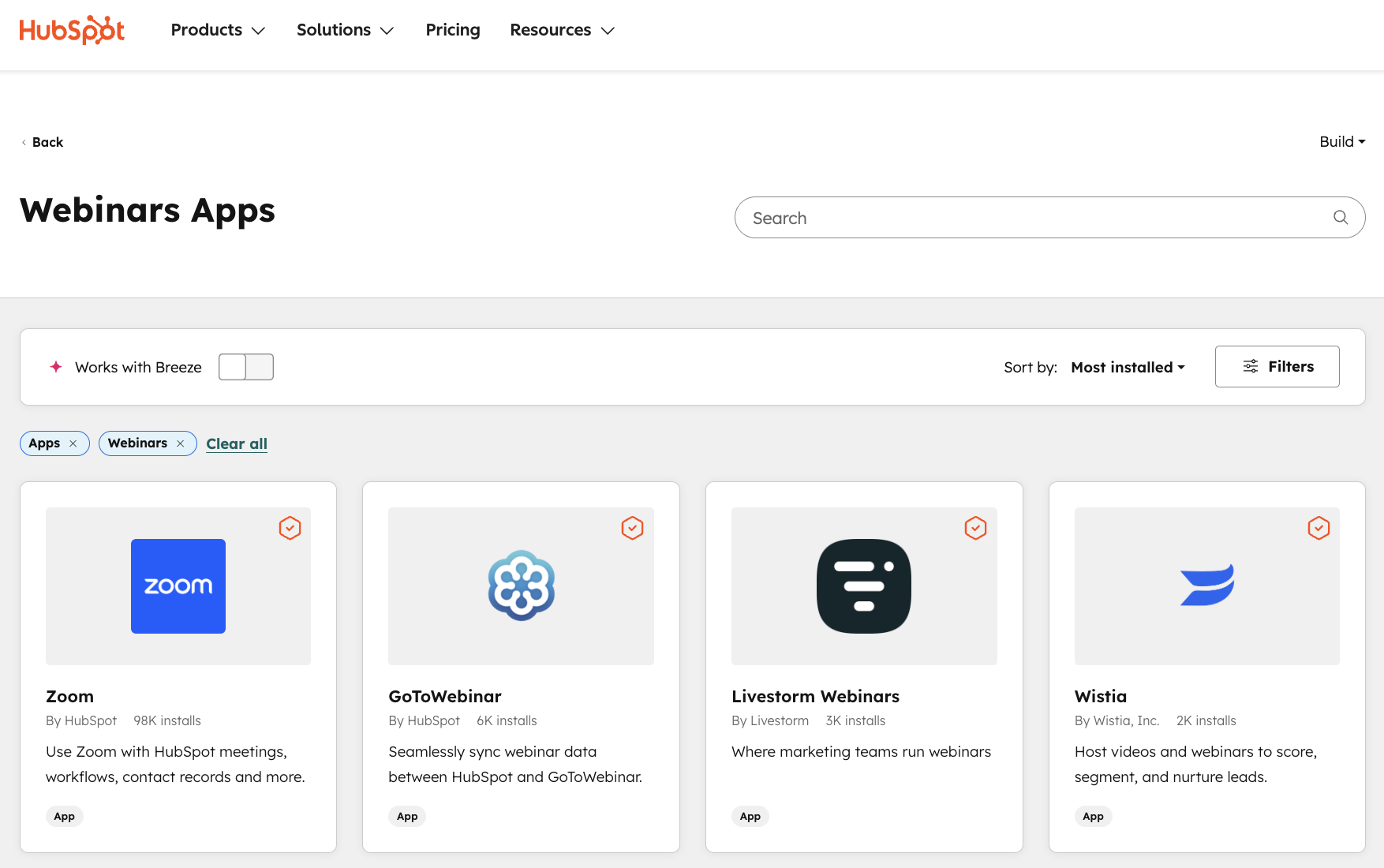This screenshot has height=868, width=1384.
Task: Click the 2K installs text
Action: point(1206,721)
